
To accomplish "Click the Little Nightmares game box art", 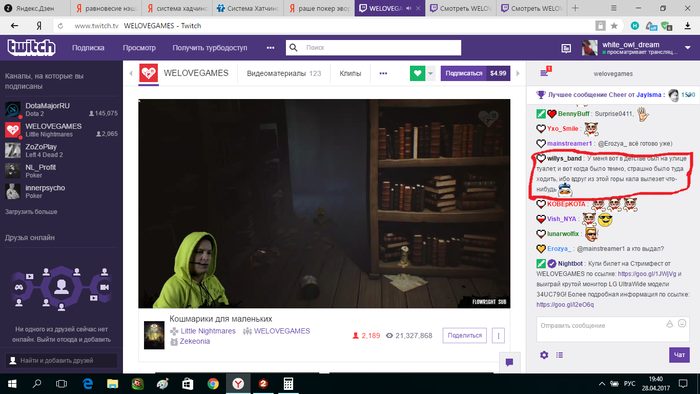I will (154, 335).
